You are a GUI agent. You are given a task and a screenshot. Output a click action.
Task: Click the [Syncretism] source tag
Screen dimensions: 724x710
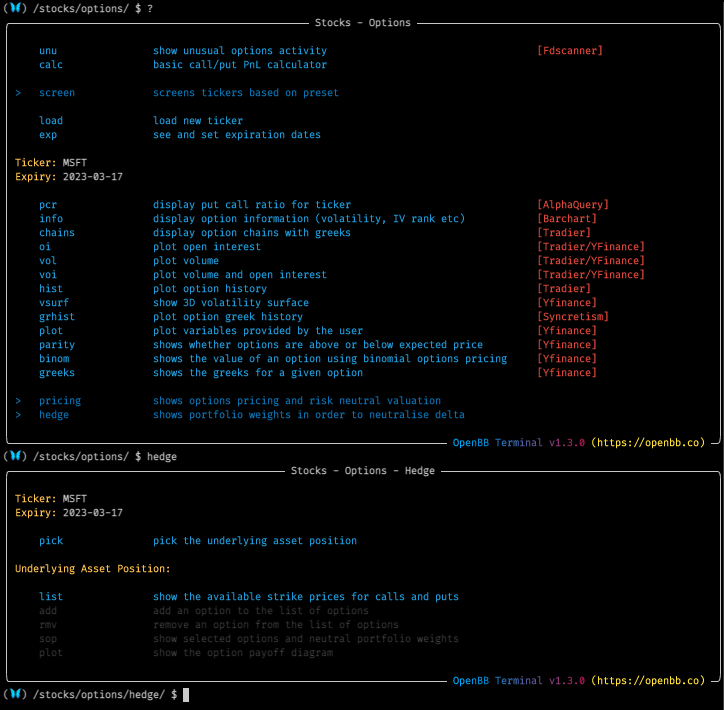573,317
